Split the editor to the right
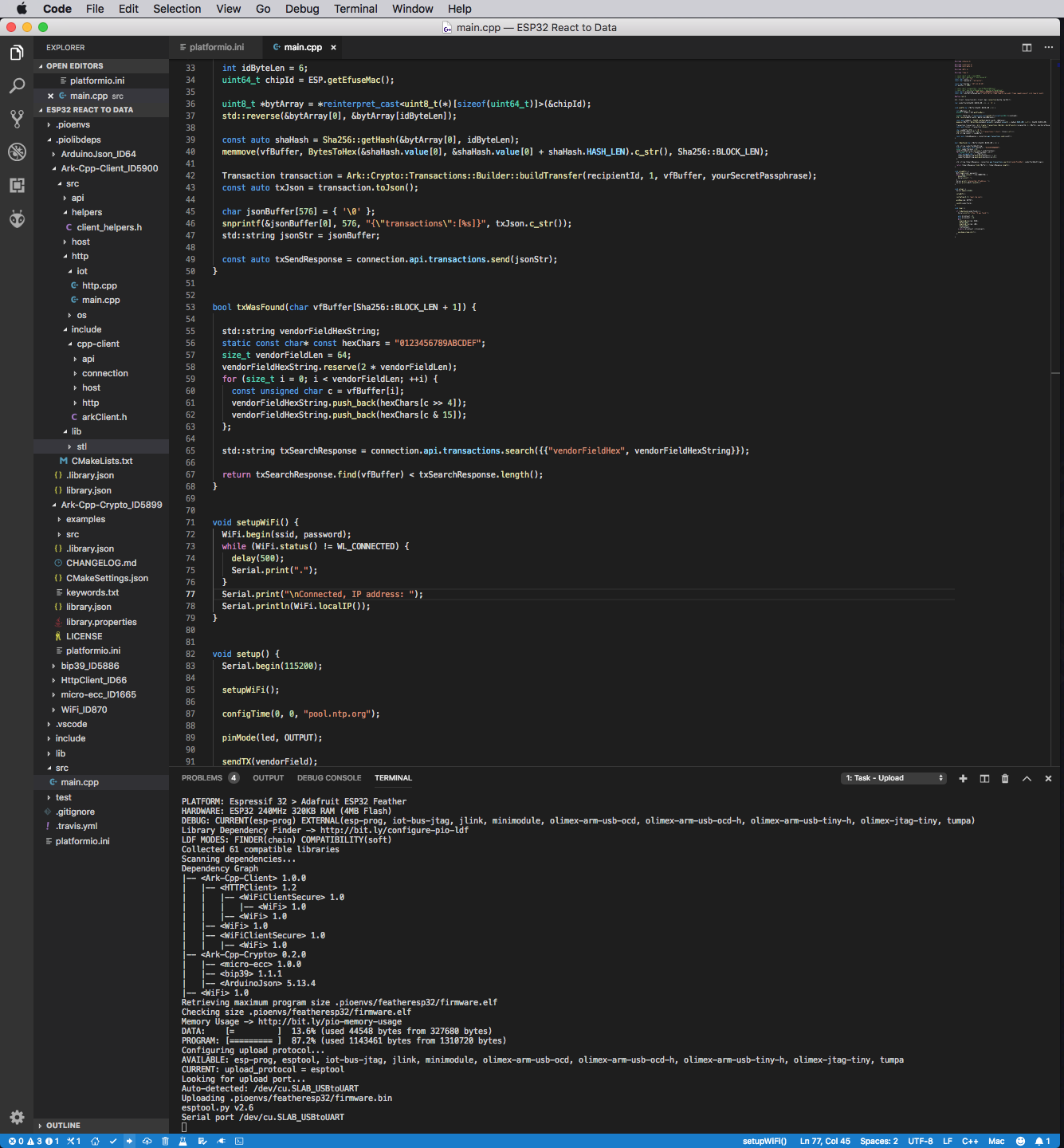1064x1148 pixels. coord(1027,48)
